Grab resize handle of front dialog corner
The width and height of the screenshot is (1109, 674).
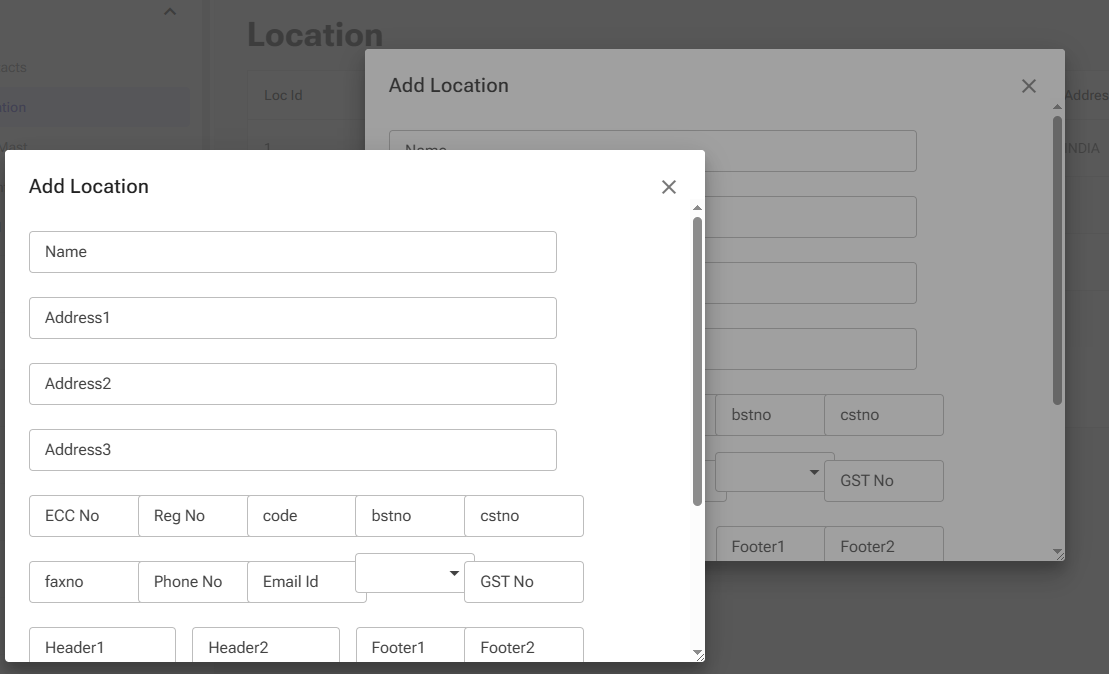[698, 656]
